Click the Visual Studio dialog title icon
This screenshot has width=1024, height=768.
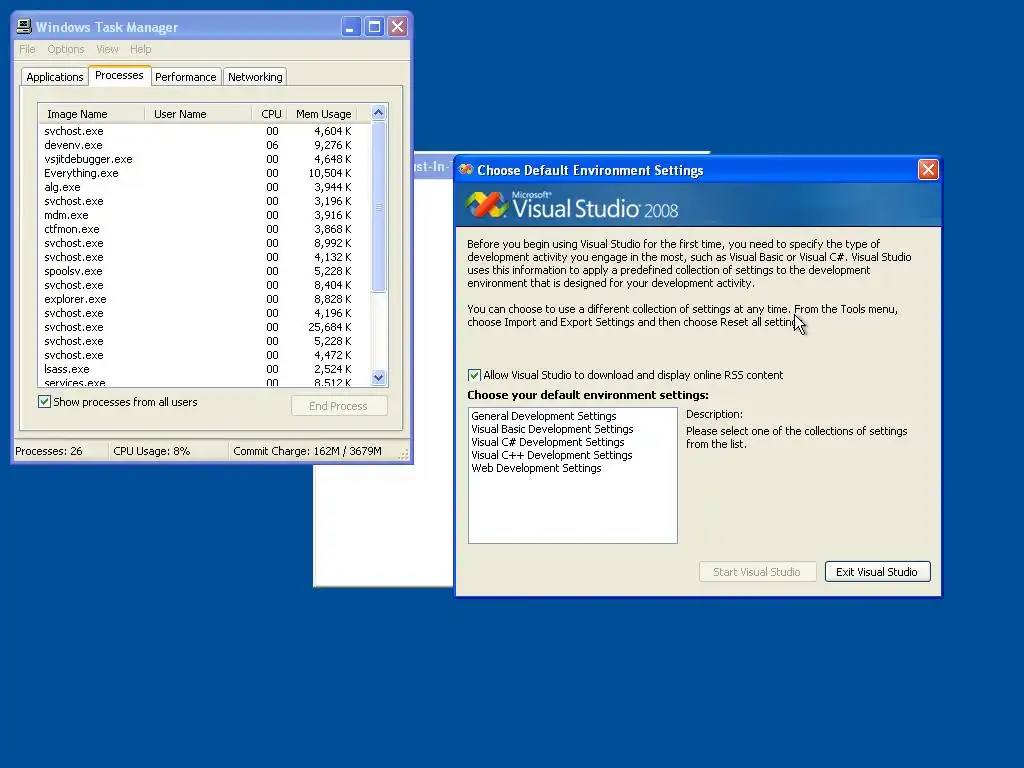point(466,170)
